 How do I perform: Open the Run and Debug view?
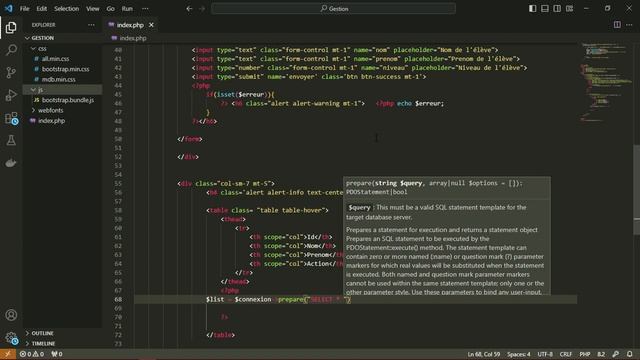pyautogui.click(x=11, y=95)
